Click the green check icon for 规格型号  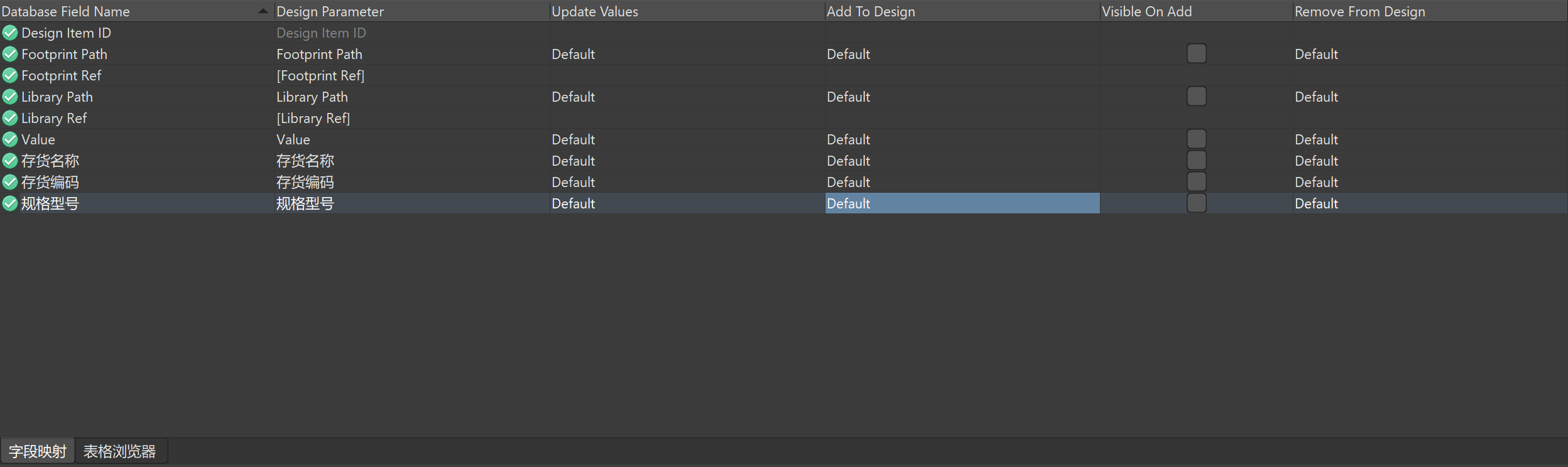click(10, 203)
